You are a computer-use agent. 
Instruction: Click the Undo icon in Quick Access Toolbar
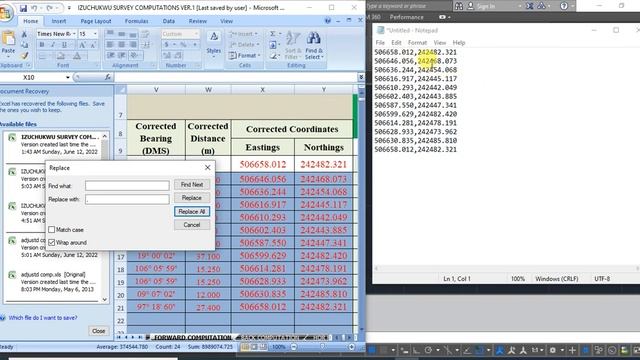point(34,8)
